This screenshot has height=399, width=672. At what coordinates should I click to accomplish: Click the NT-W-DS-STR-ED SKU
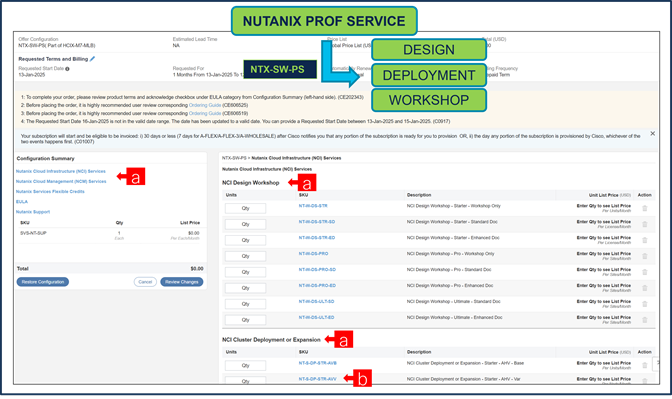317,238
